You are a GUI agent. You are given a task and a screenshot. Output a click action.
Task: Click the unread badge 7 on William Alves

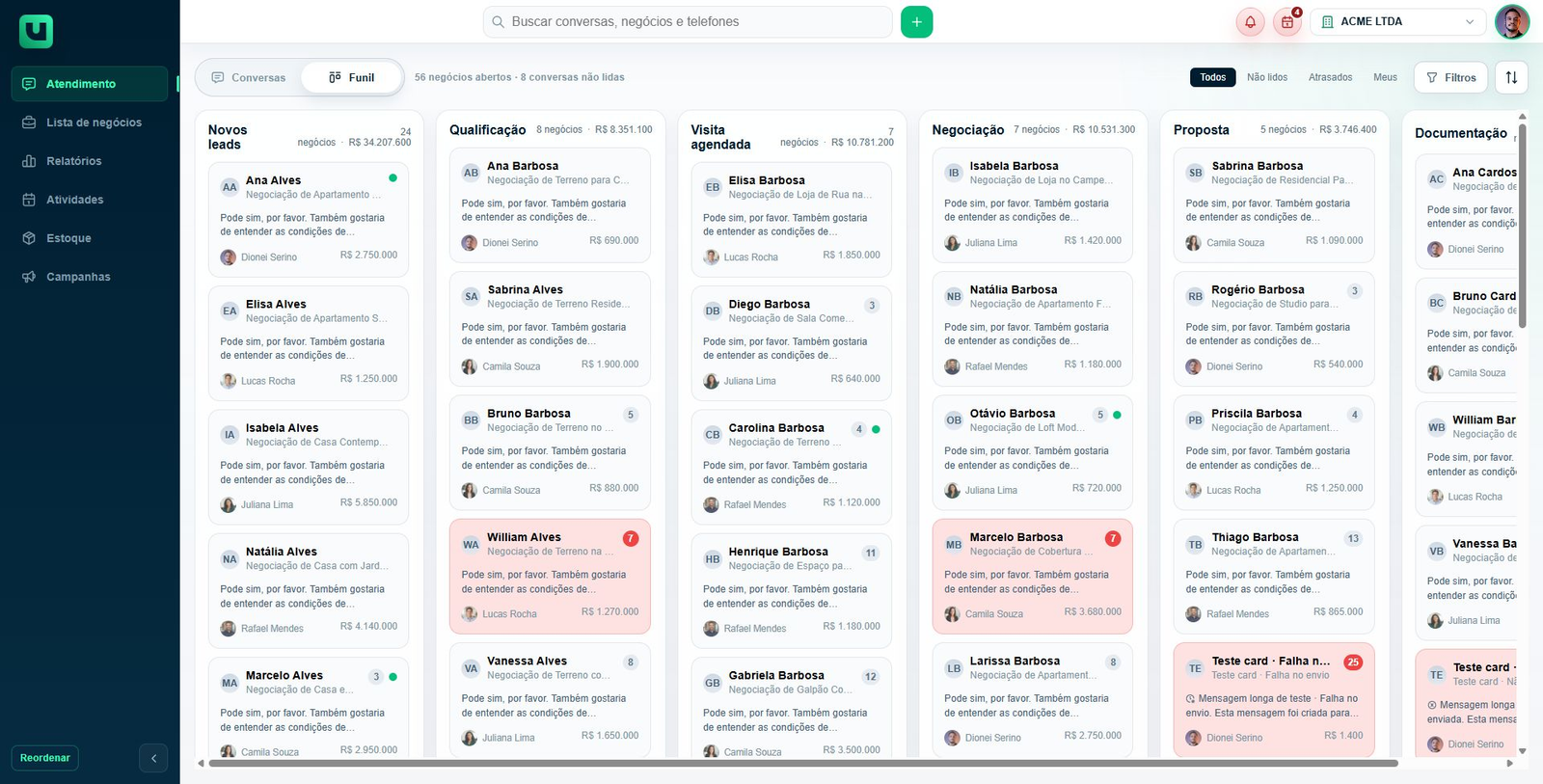tap(631, 538)
